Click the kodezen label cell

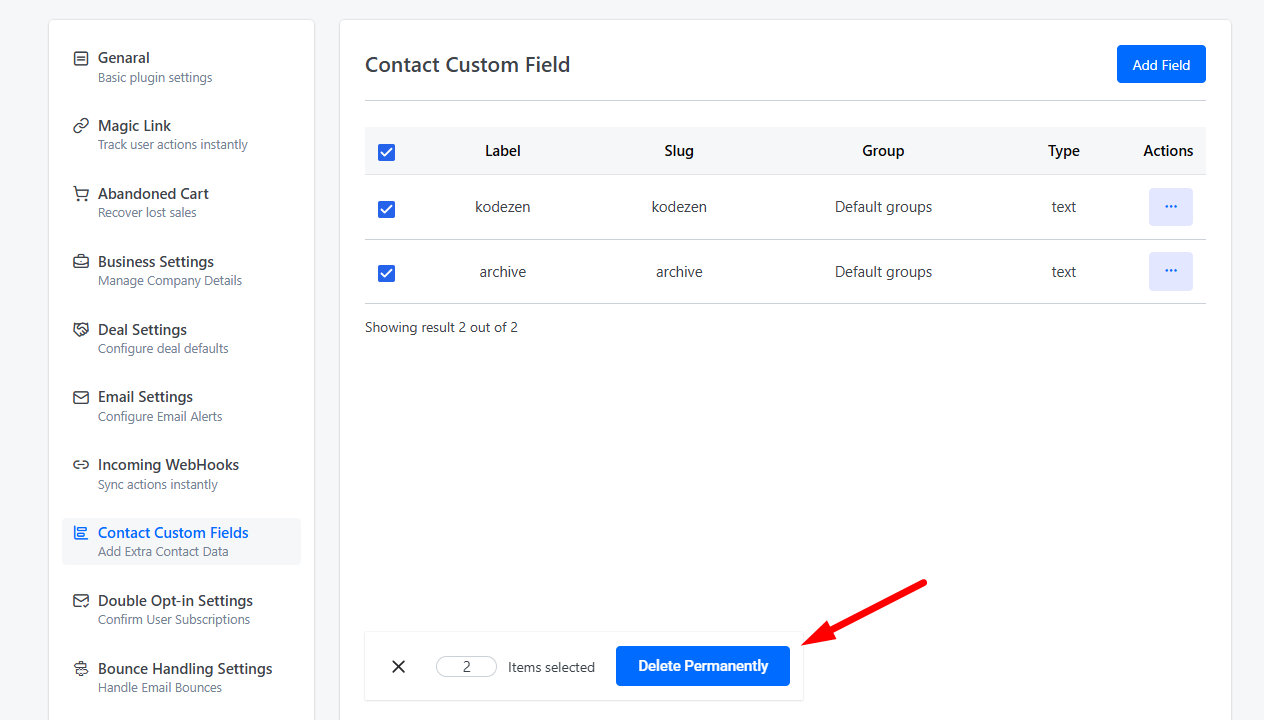point(503,207)
